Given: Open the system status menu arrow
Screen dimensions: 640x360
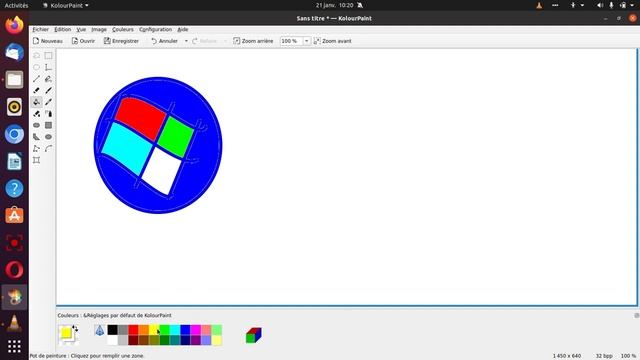Looking at the screenshot, I should click(631, 5).
